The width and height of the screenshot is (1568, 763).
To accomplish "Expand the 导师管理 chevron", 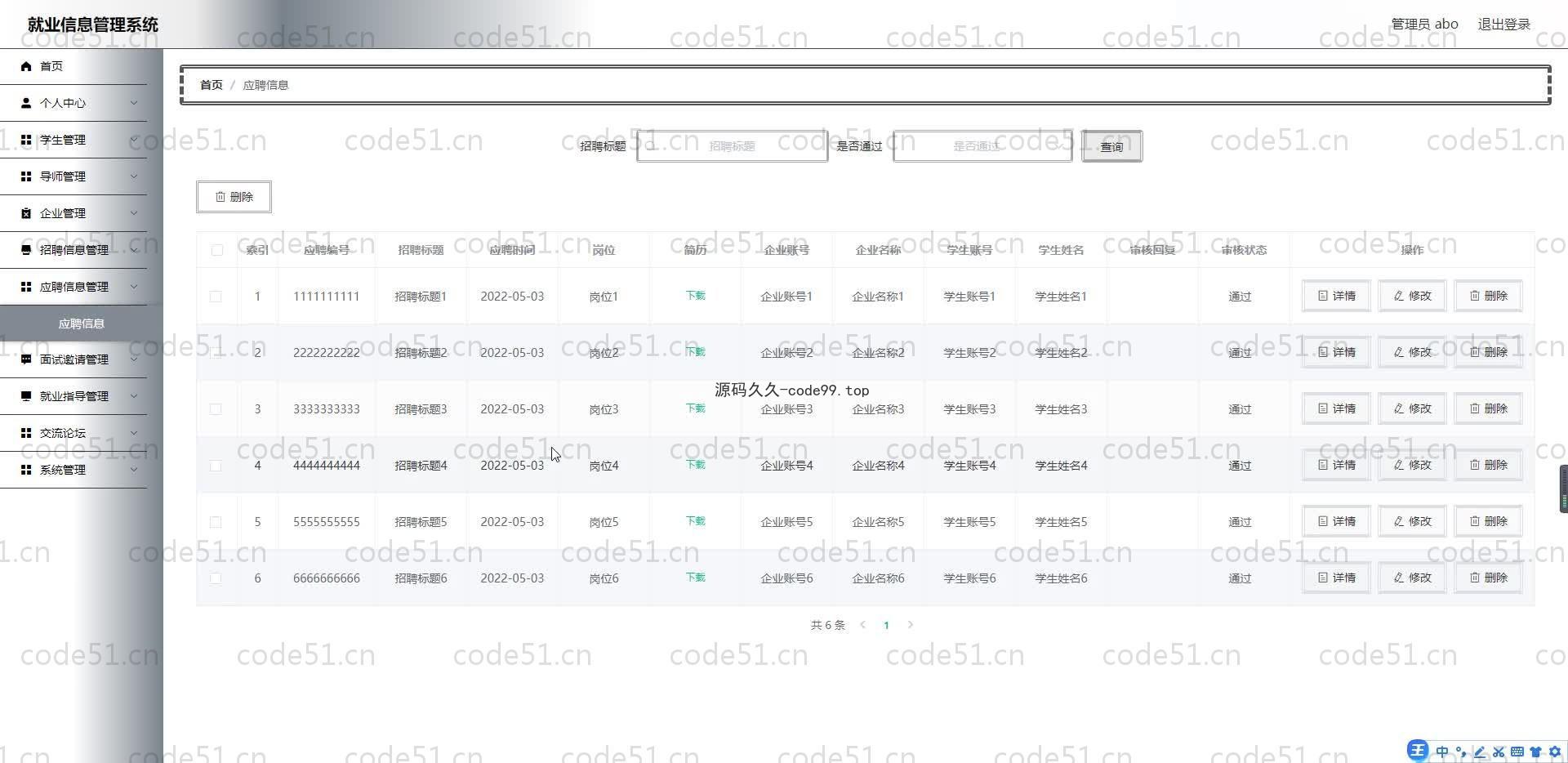I will pos(134,176).
